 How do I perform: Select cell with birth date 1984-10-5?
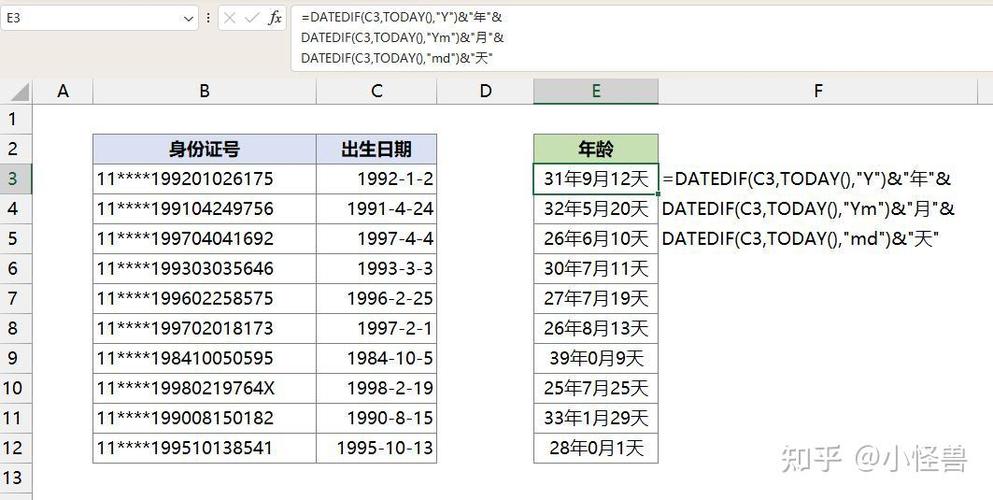[x=376, y=358]
